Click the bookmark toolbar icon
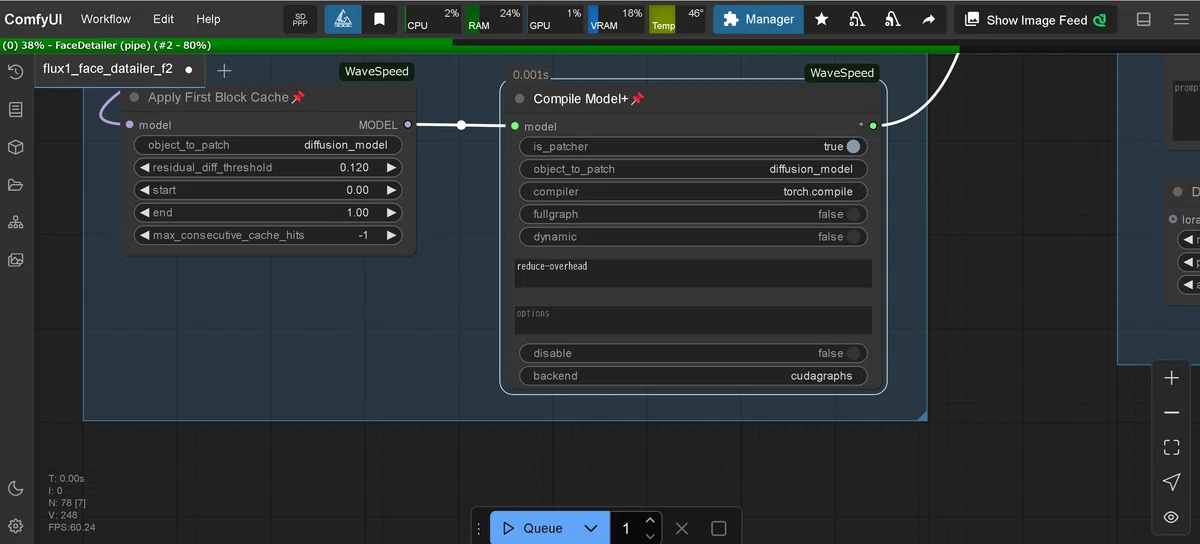1200x544 pixels. [x=379, y=19]
